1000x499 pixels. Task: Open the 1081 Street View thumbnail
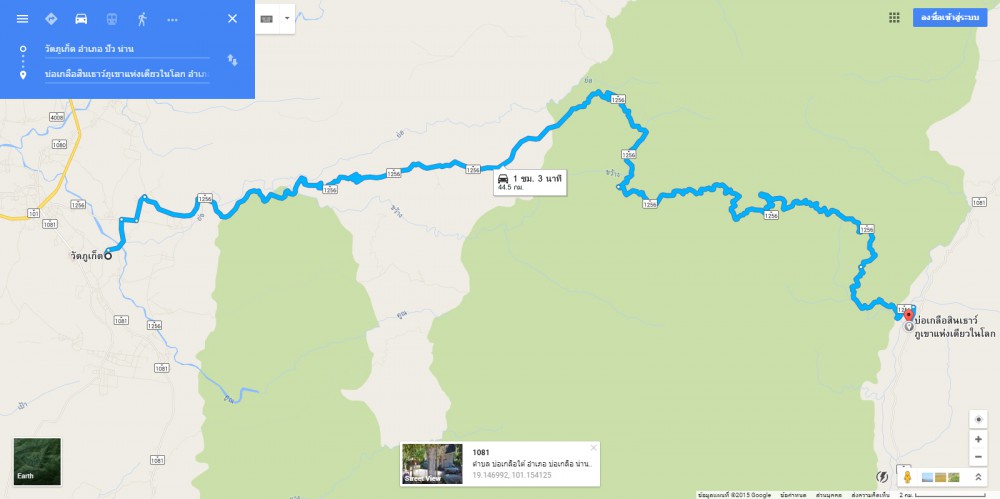pyautogui.click(x=432, y=464)
